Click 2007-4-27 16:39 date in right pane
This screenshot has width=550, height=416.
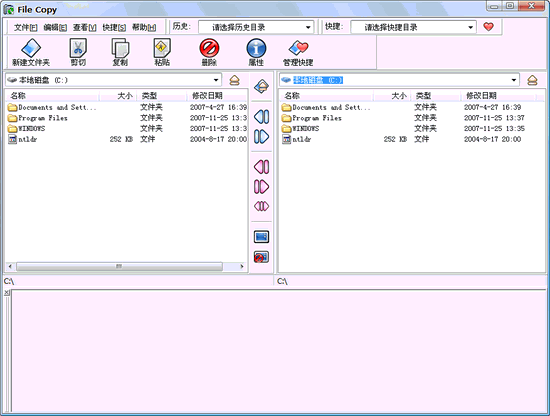492,107
